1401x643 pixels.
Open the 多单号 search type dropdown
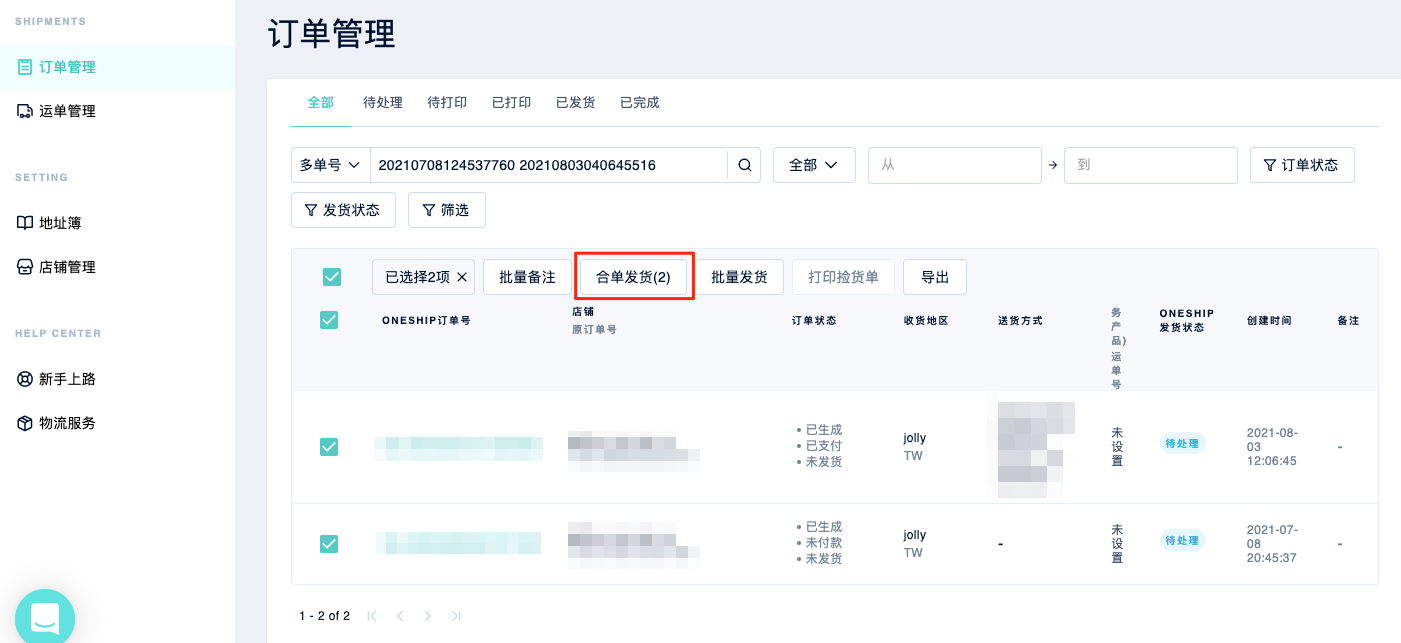pos(331,165)
